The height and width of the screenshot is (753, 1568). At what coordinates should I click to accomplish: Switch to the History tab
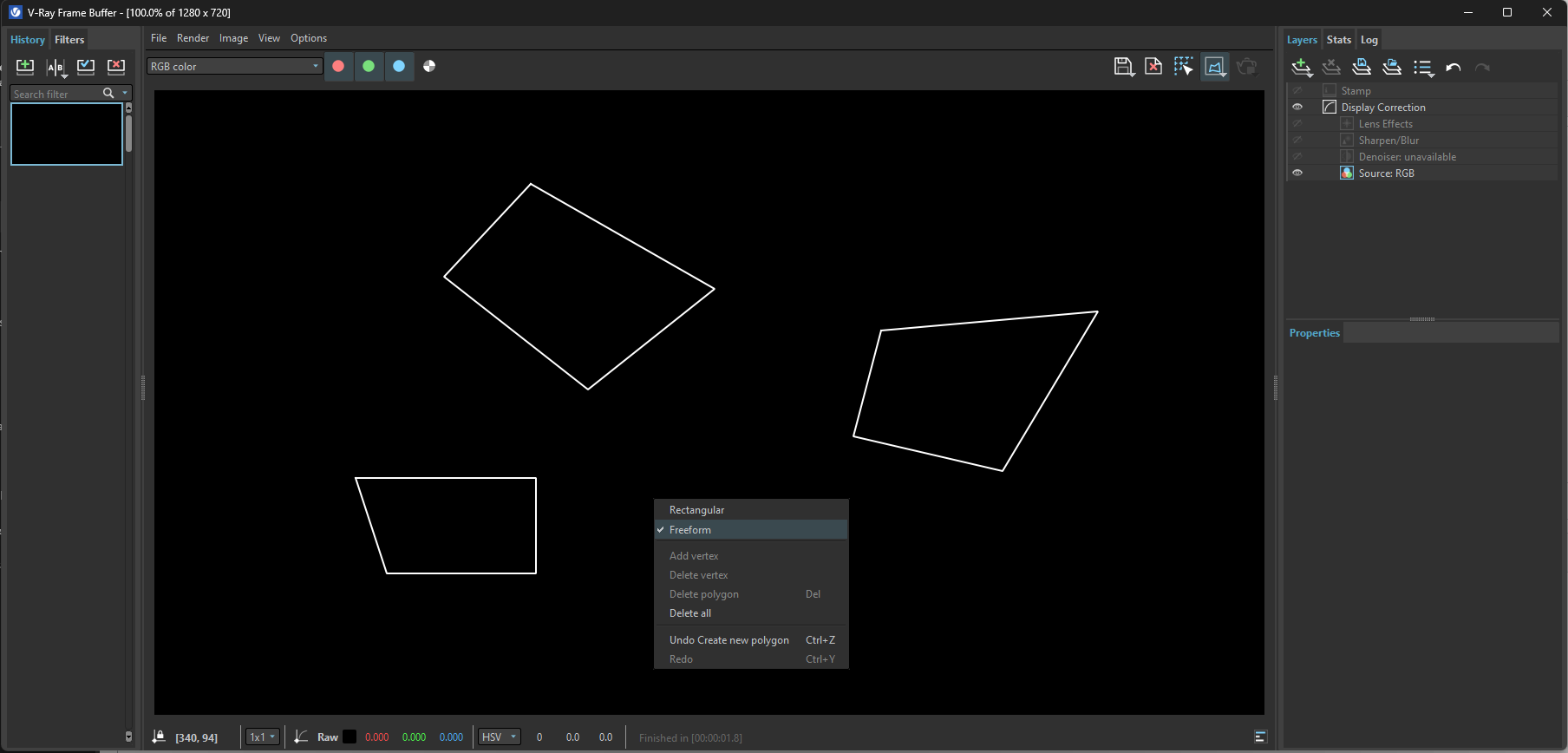click(x=28, y=40)
